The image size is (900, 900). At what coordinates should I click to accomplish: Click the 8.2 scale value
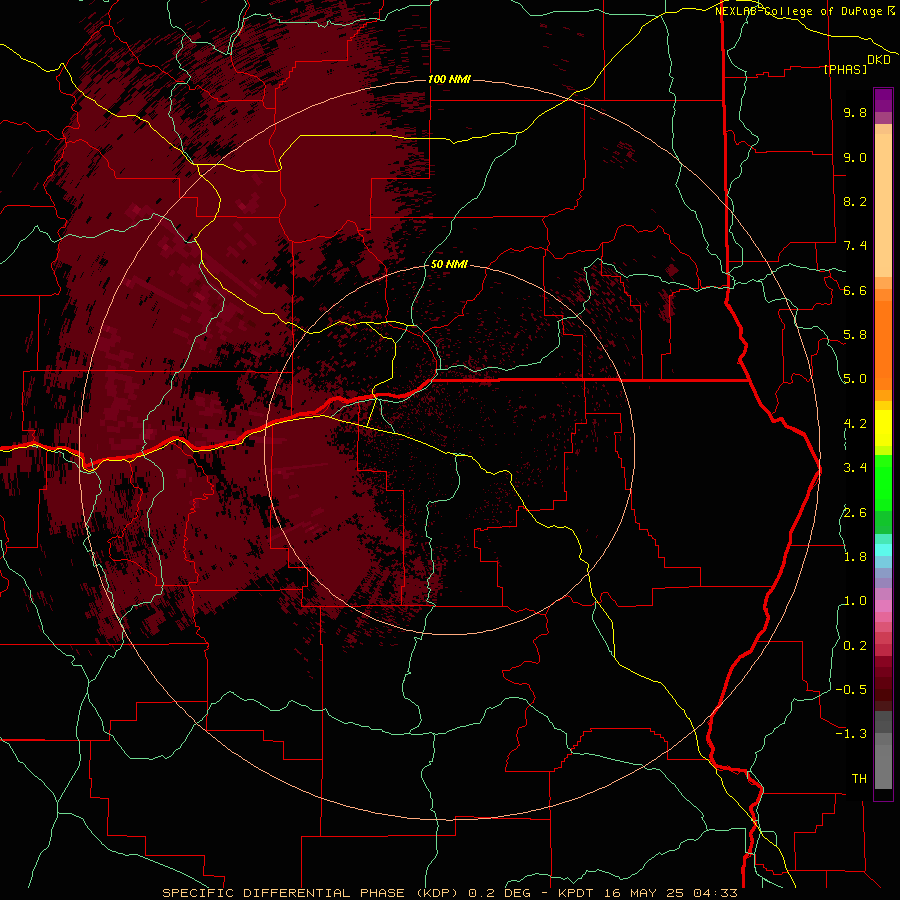[x=855, y=201]
